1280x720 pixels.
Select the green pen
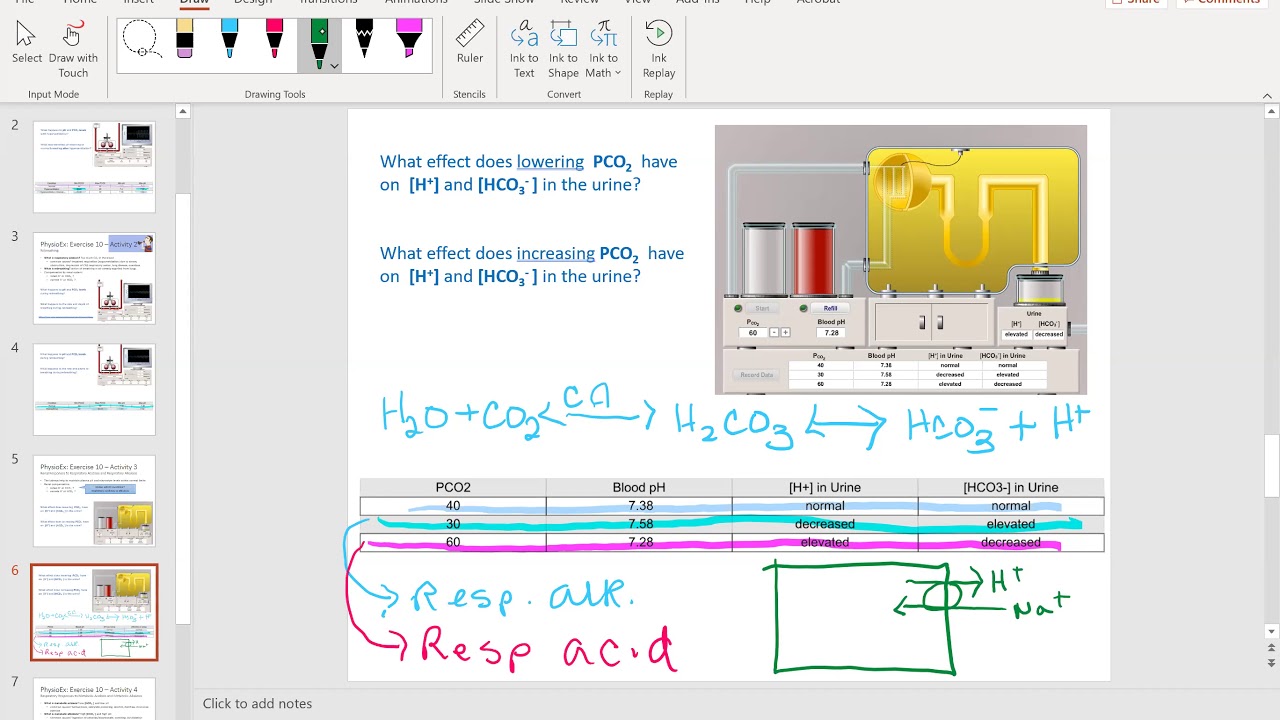coord(319,40)
